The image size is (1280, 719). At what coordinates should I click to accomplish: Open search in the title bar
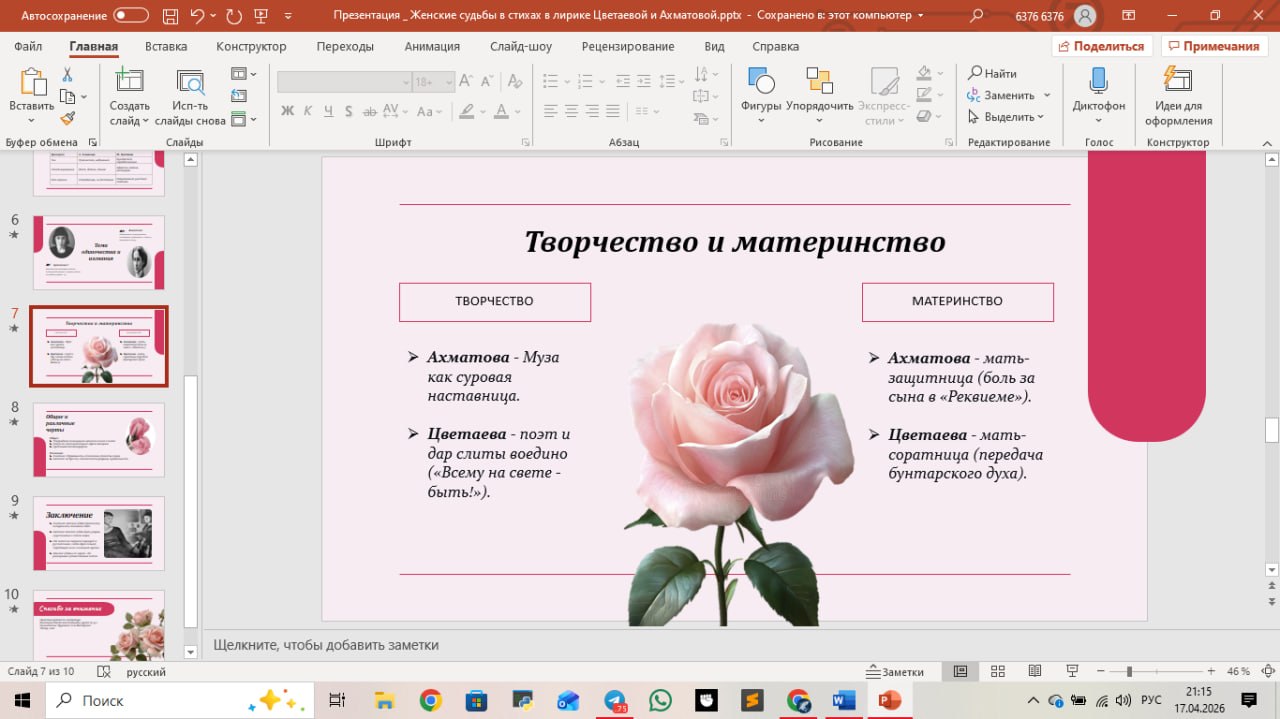(977, 15)
